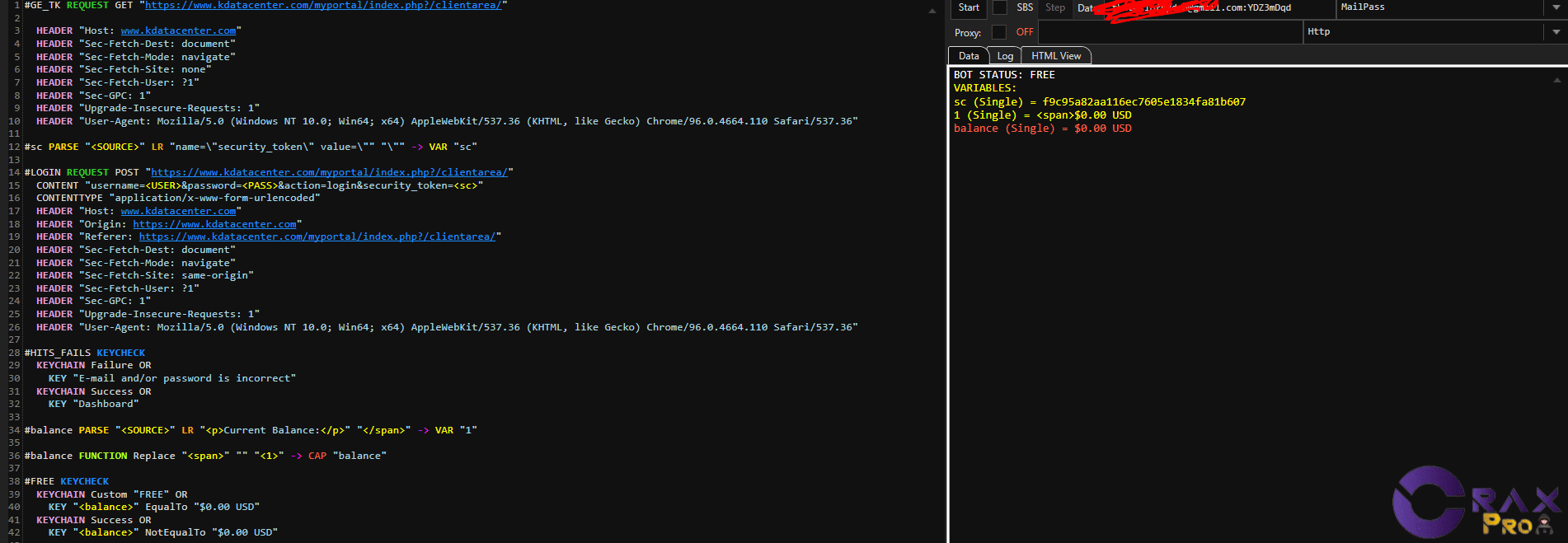Click the "#sc PARSE" line in the editor
The height and width of the screenshot is (543, 1568).
pos(251,147)
